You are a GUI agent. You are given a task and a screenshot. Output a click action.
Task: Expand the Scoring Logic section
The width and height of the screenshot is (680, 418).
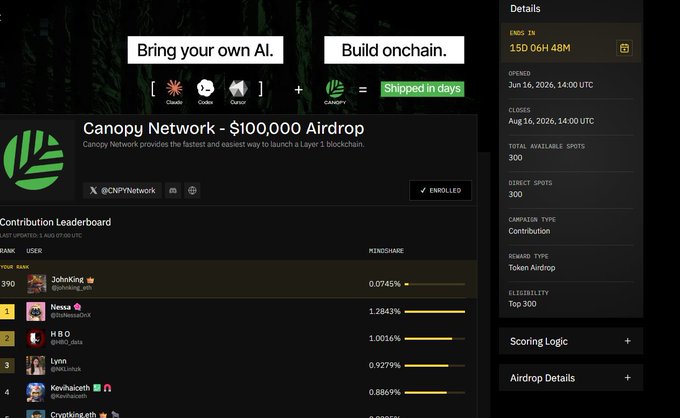(571, 341)
